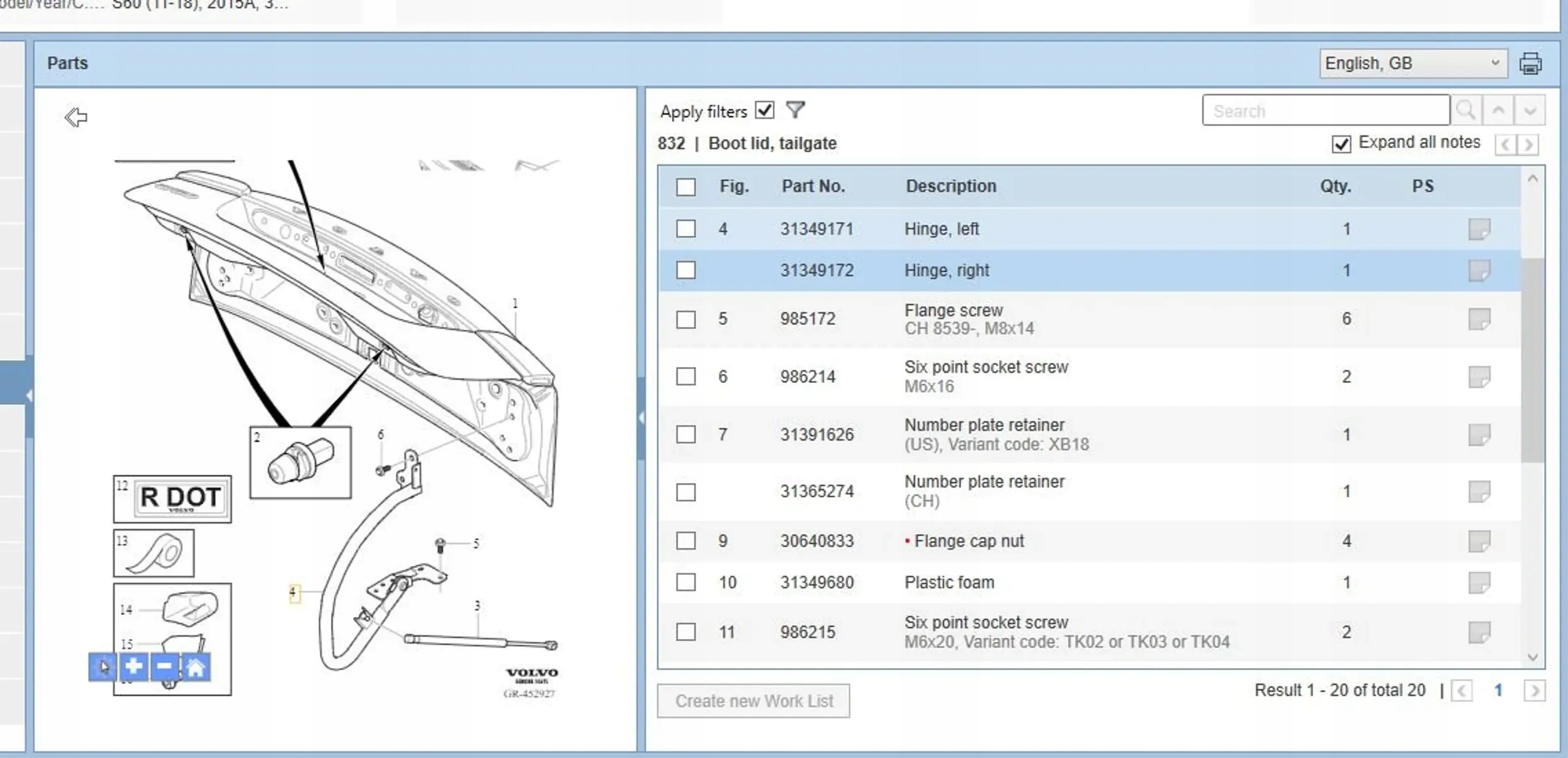This screenshot has height=758, width=1568.
Task: Check the Flange screw 985172 row
Action: [x=686, y=319]
